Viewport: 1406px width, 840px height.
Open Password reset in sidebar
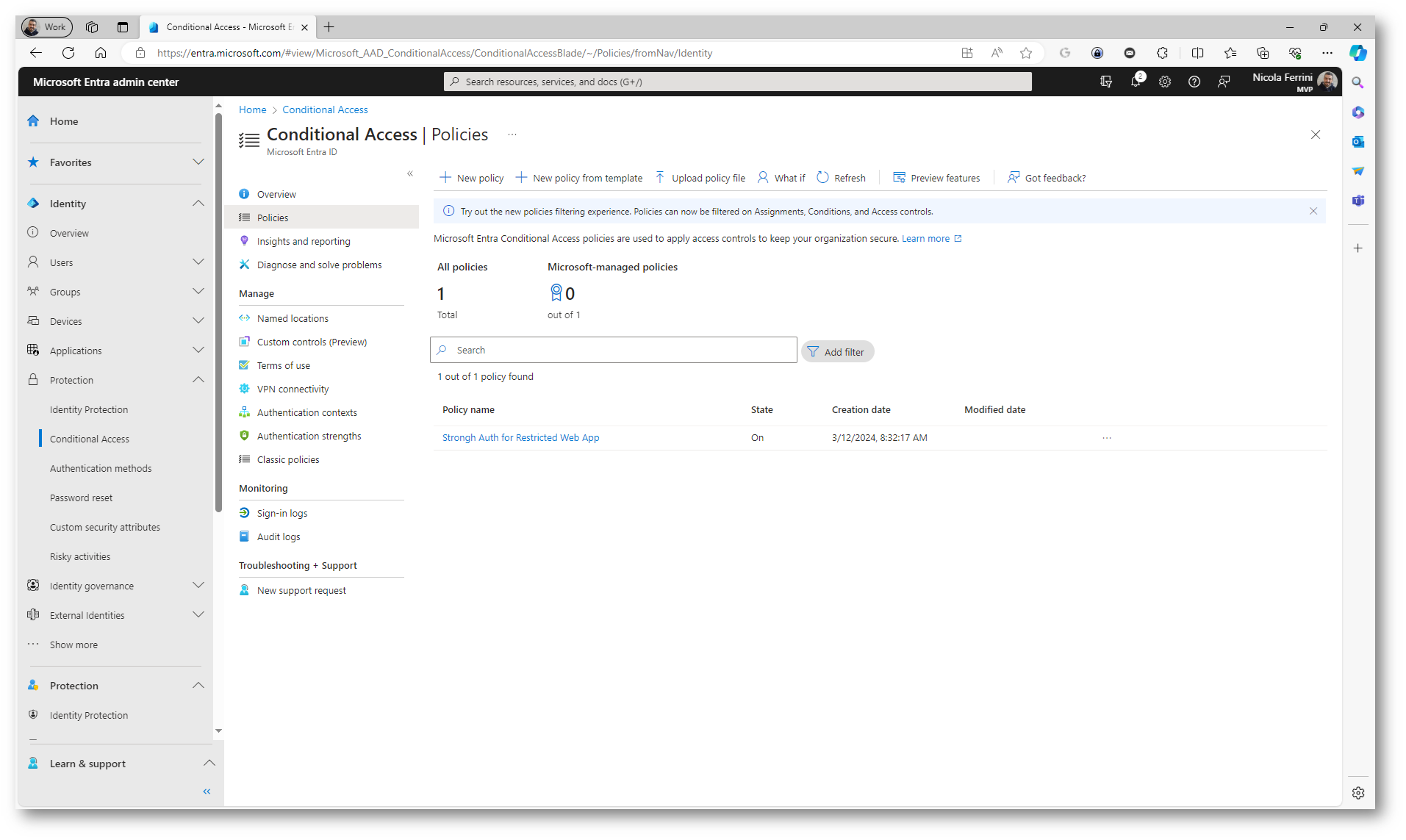(x=81, y=498)
